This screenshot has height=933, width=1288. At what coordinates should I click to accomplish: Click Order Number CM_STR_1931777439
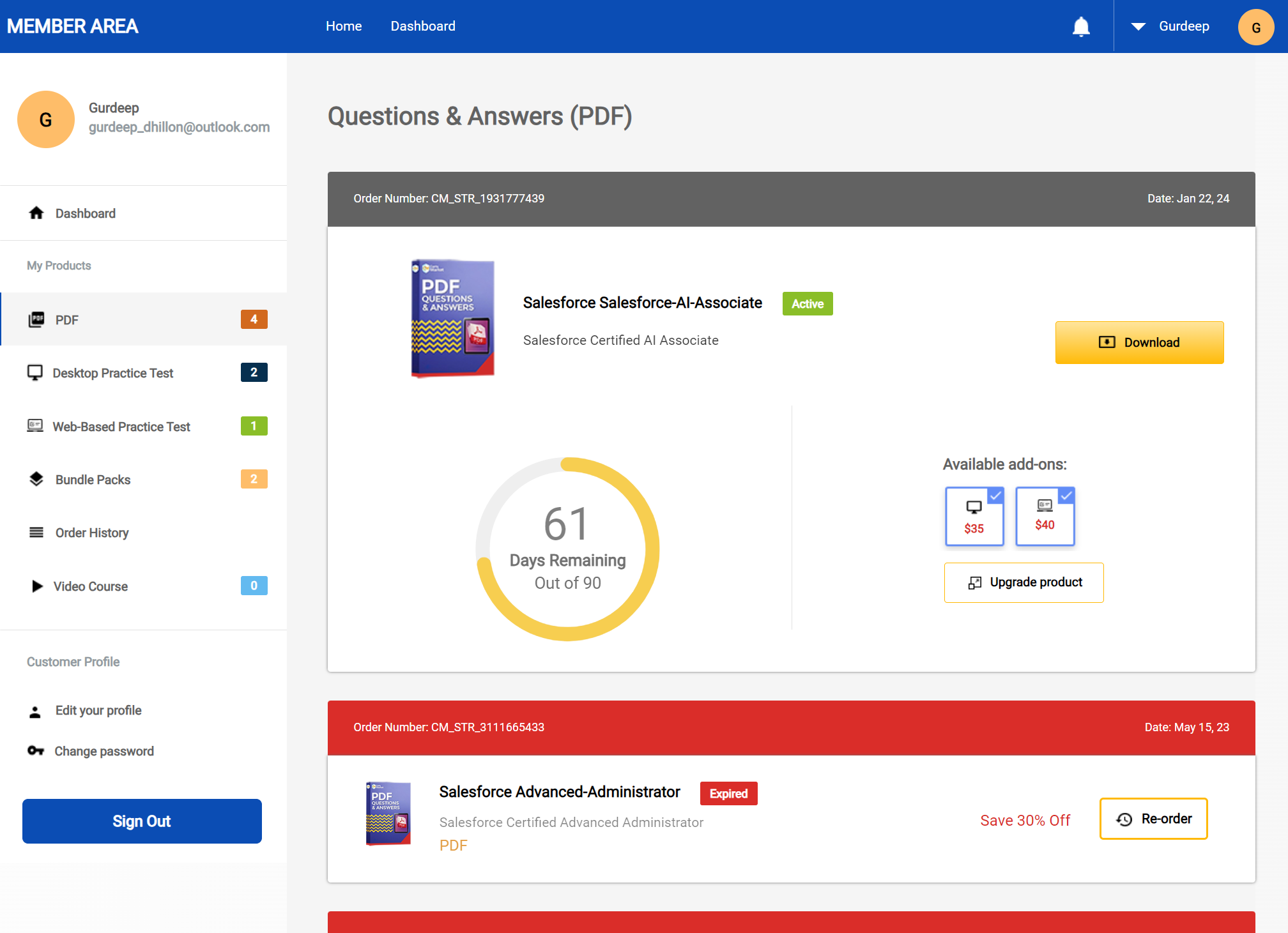tap(448, 199)
